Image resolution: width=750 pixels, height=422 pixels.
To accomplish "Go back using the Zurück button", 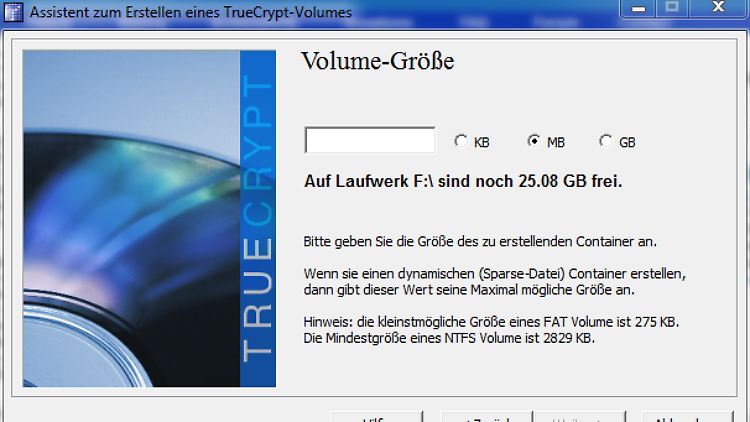I will click(x=478, y=417).
